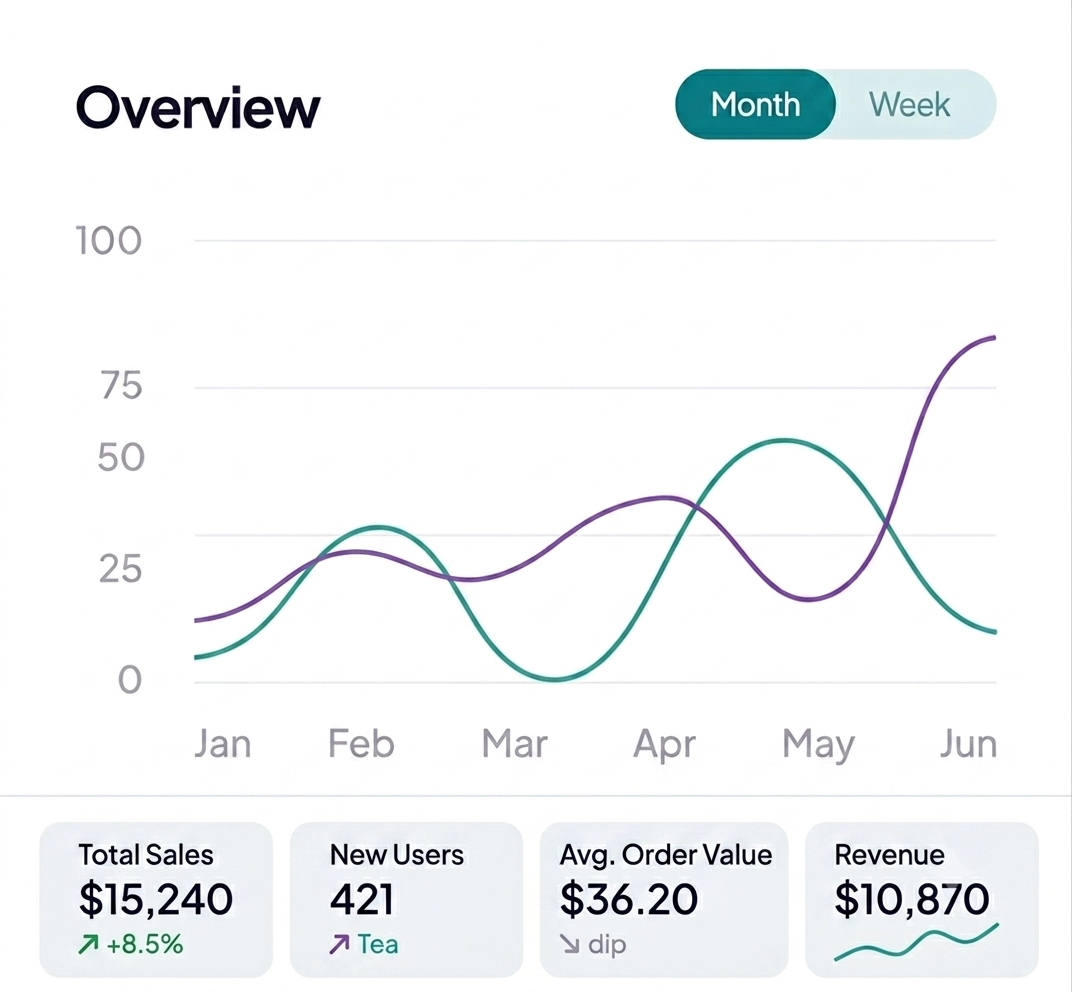Click the gray down arrow beside dip
The image size is (1072, 992).
click(570, 945)
